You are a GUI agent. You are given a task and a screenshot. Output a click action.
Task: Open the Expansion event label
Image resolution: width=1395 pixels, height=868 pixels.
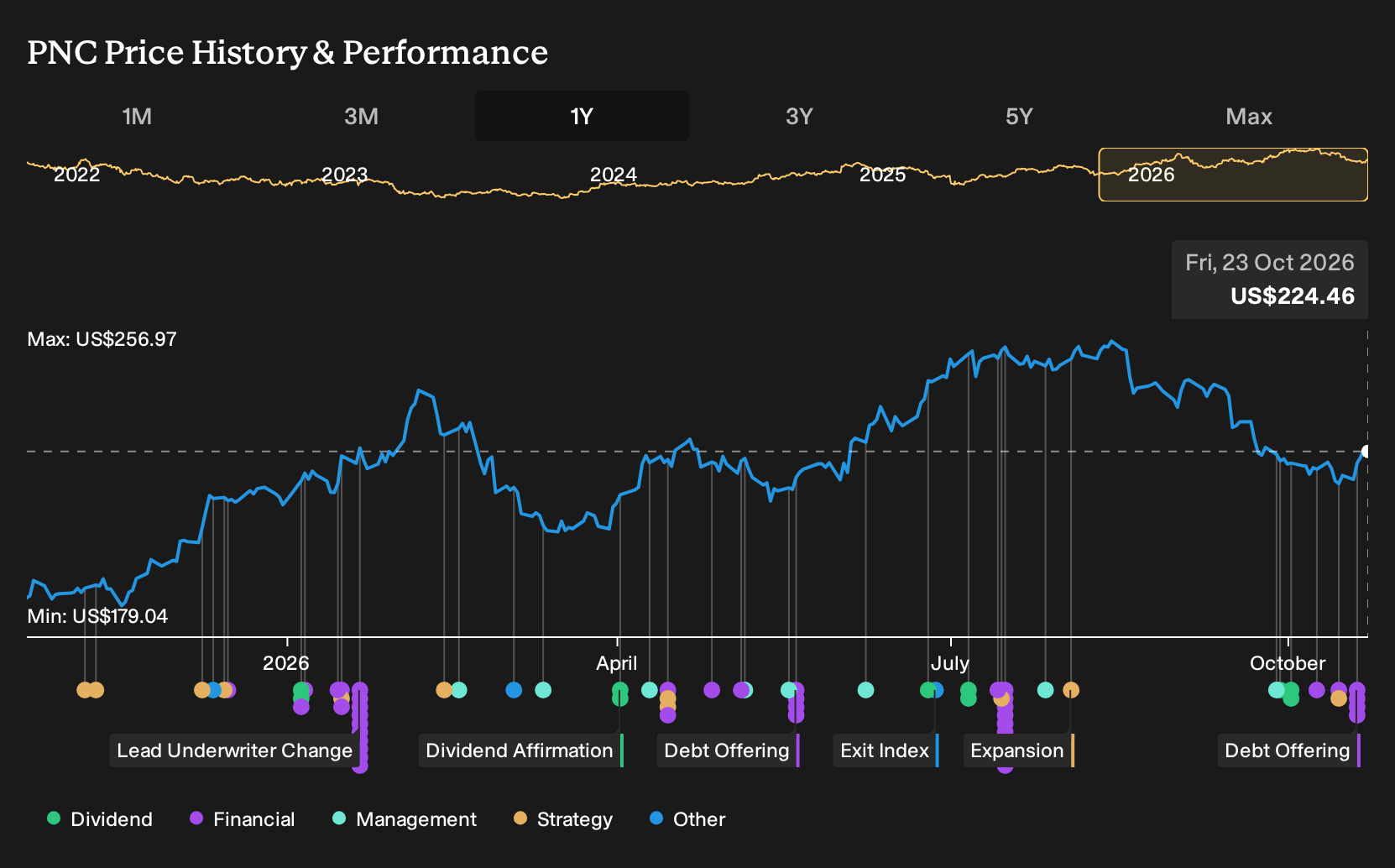coord(1019,750)
